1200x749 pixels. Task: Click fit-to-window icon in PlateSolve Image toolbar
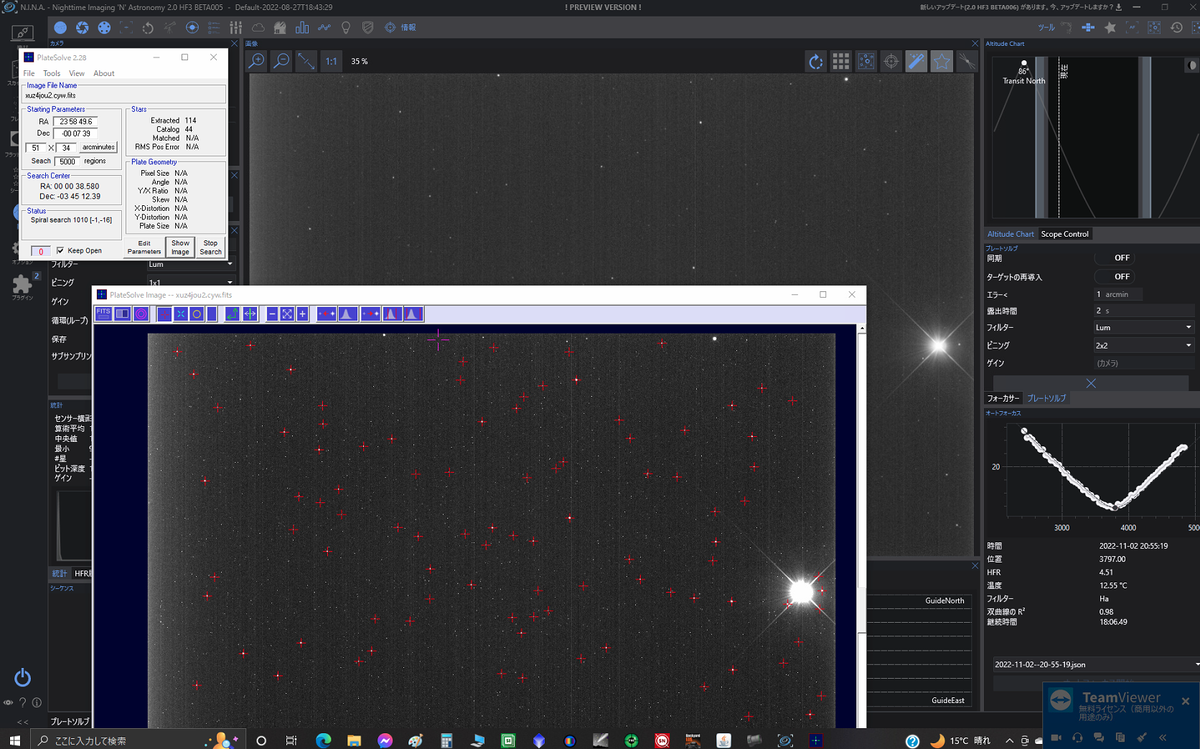[287, 314]
